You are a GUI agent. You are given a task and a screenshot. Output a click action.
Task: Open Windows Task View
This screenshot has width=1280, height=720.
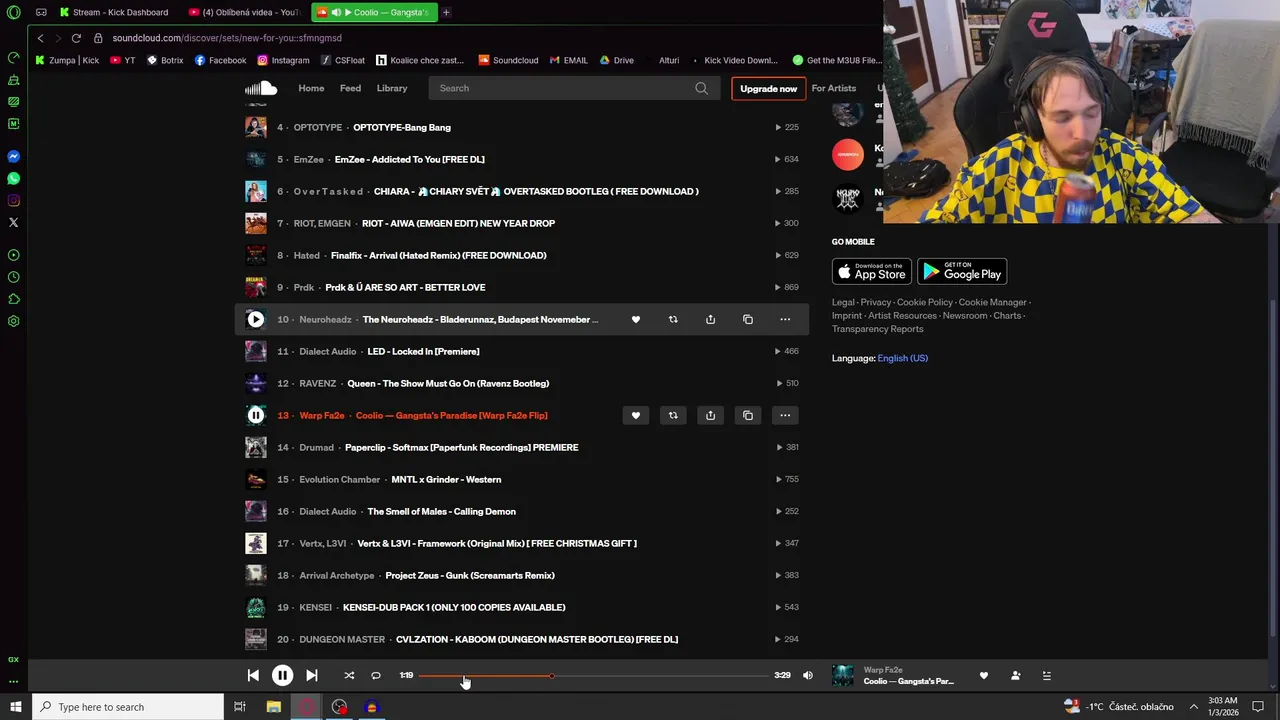[x=240, y=707]
